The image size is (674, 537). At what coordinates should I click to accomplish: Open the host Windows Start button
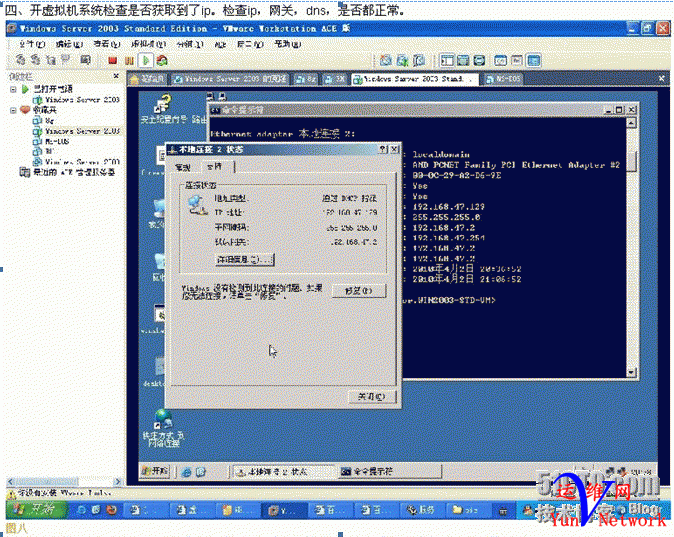pyautogui.click(x=37, y=510)
